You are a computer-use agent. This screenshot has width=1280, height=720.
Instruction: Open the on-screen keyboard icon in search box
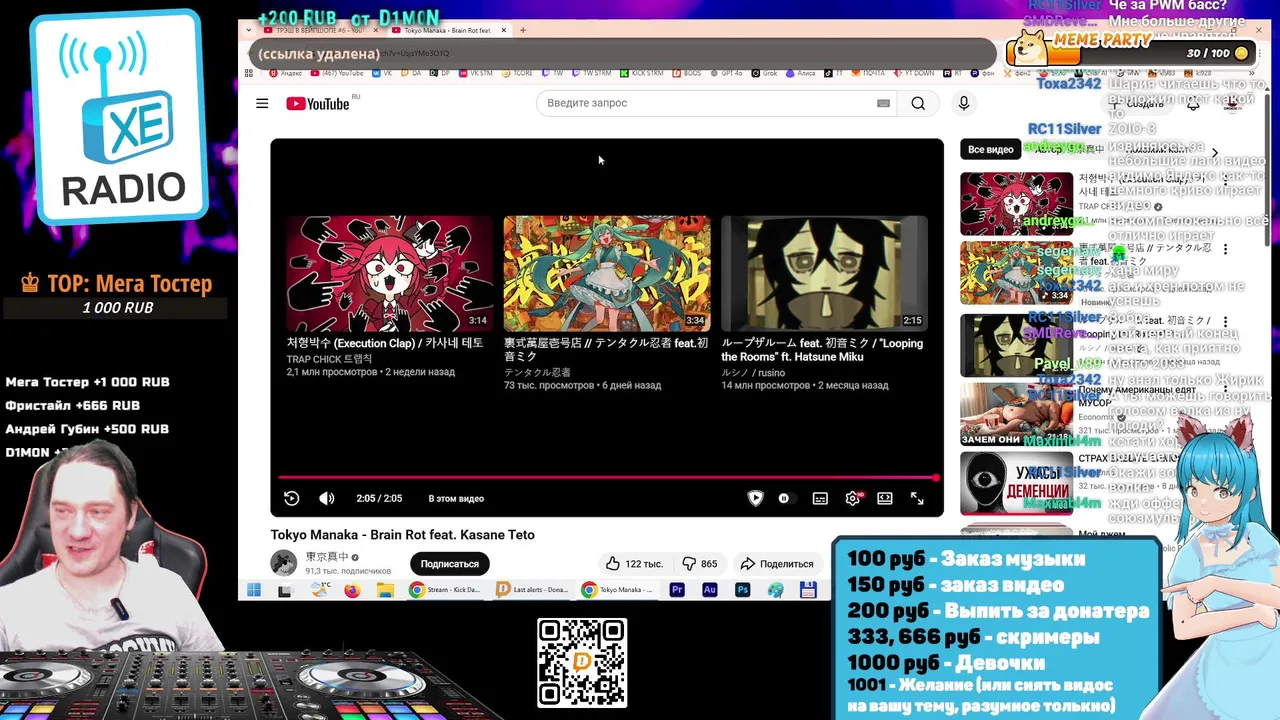point(883,103)
